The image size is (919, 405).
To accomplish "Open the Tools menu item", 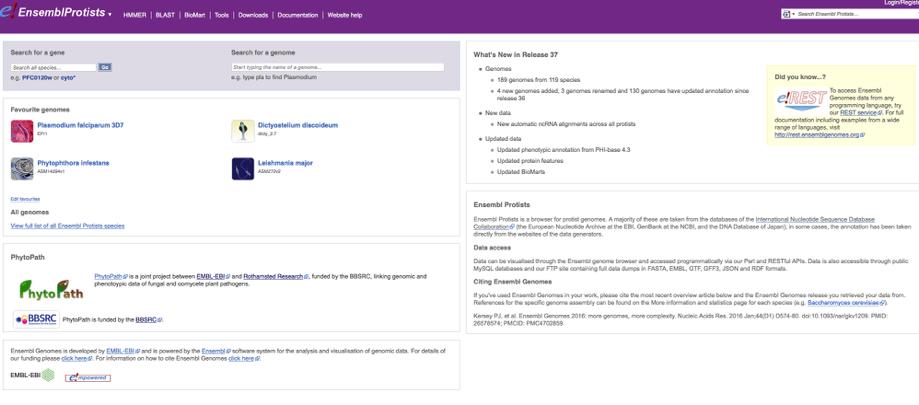I will pos(222,15).
